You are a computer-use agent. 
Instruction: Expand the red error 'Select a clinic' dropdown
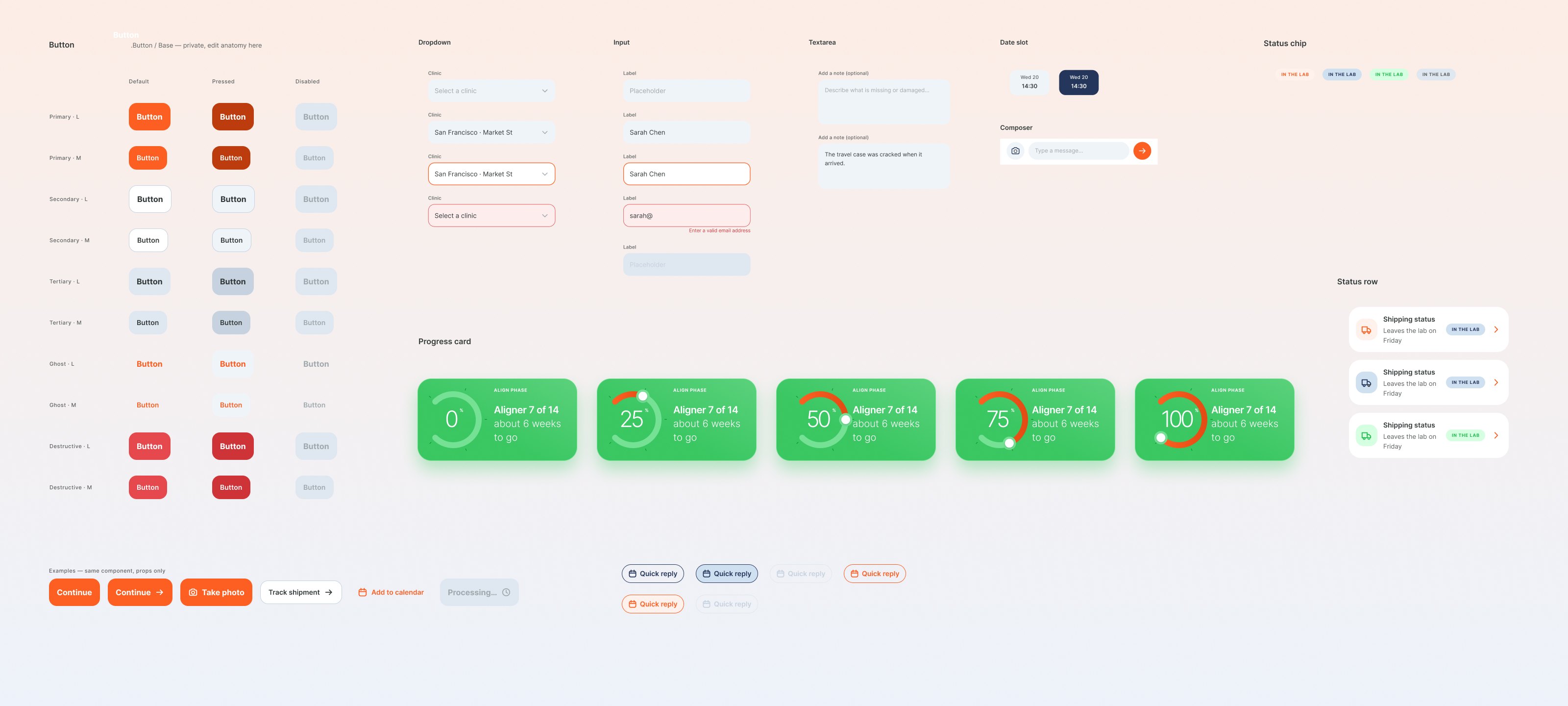(x=491, y=216)
